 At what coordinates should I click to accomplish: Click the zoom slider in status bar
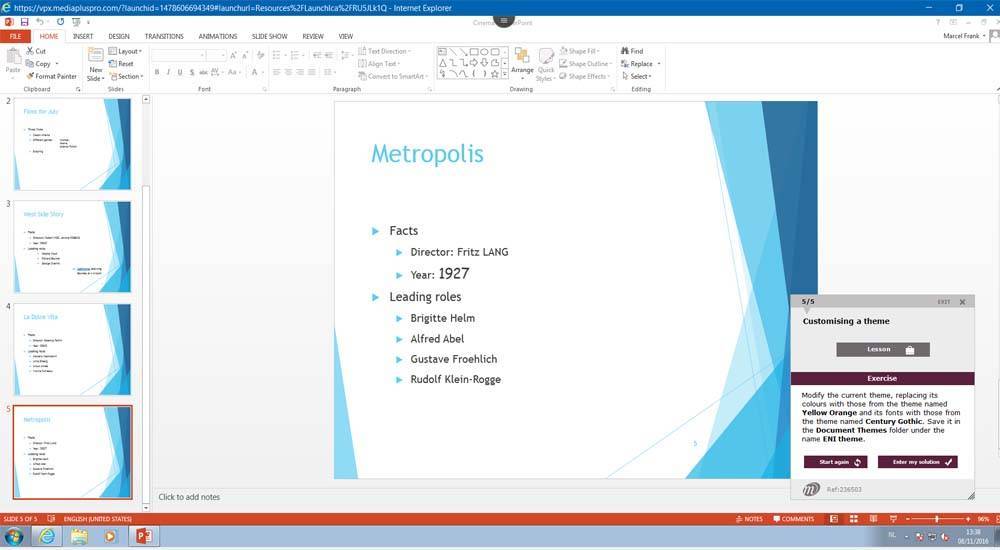[x=936, y=519]
